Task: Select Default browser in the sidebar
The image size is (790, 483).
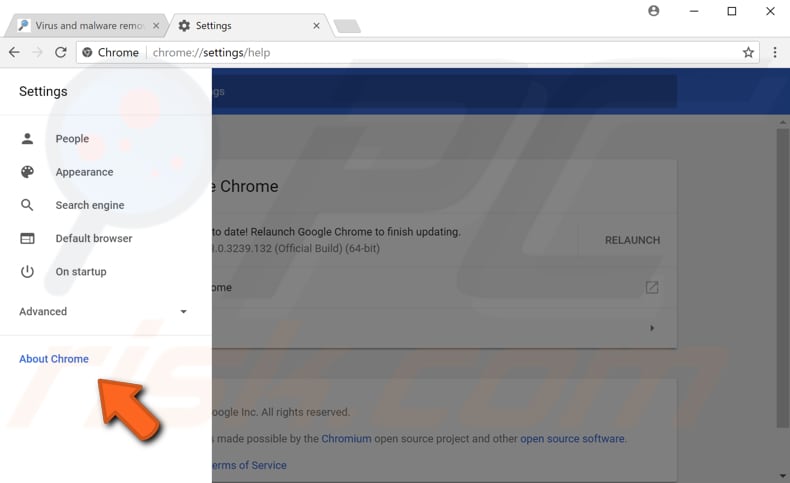Action: [94, 238]
